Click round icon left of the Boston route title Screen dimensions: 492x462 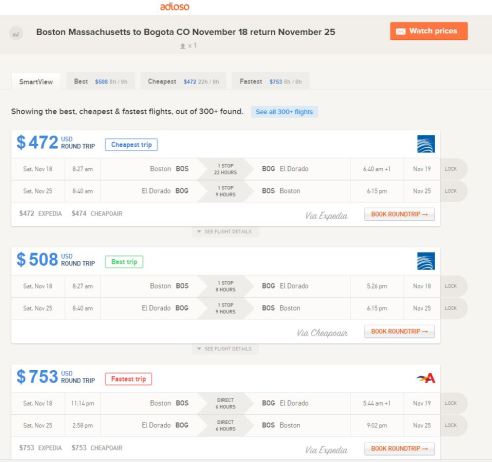pyautogui.click(x=16, y=34)
